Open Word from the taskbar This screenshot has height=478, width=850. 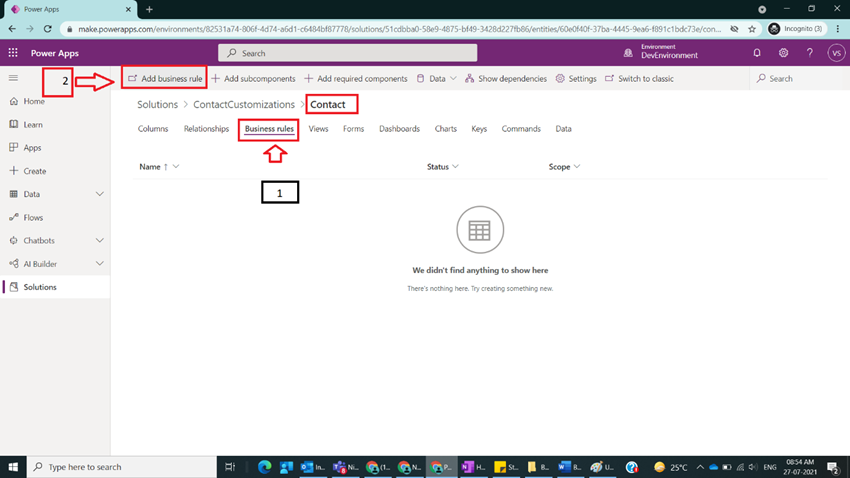click(569, 467)
